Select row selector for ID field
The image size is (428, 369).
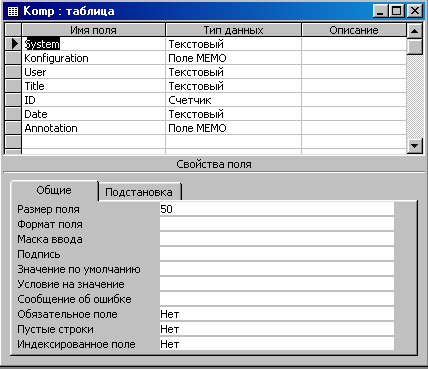13,100
